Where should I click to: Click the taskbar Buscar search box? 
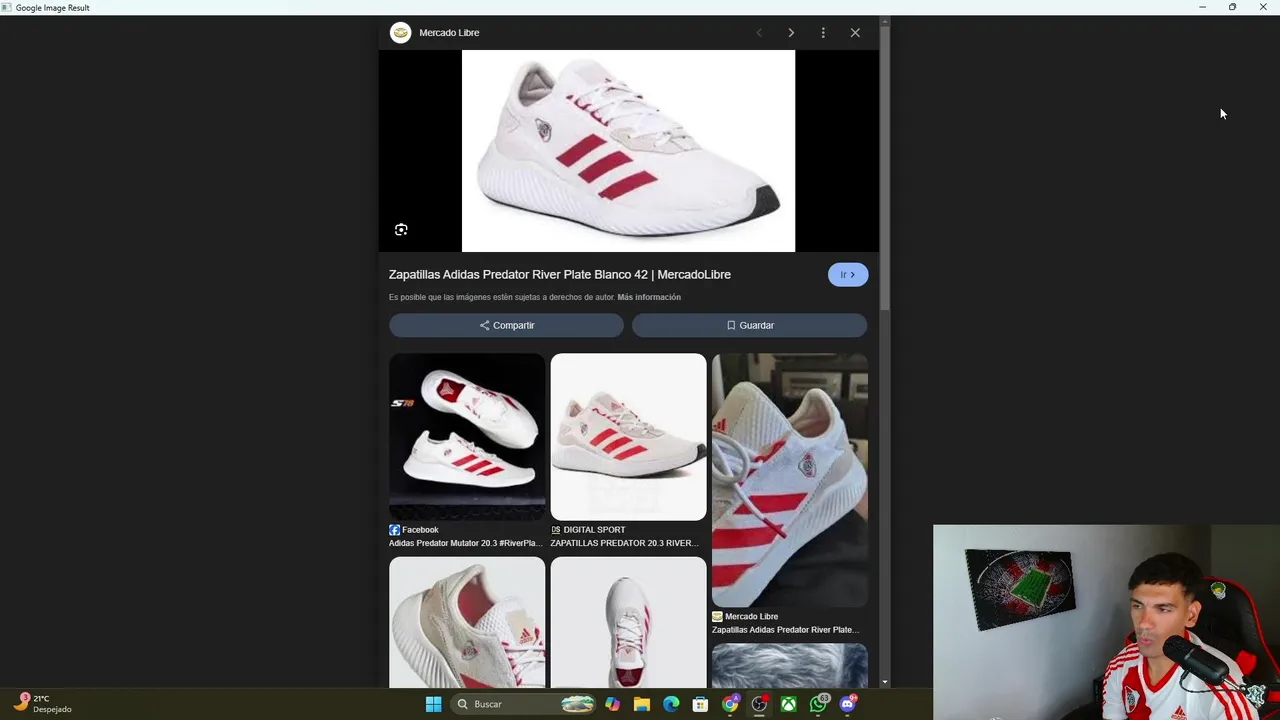(x=523, y=704)
